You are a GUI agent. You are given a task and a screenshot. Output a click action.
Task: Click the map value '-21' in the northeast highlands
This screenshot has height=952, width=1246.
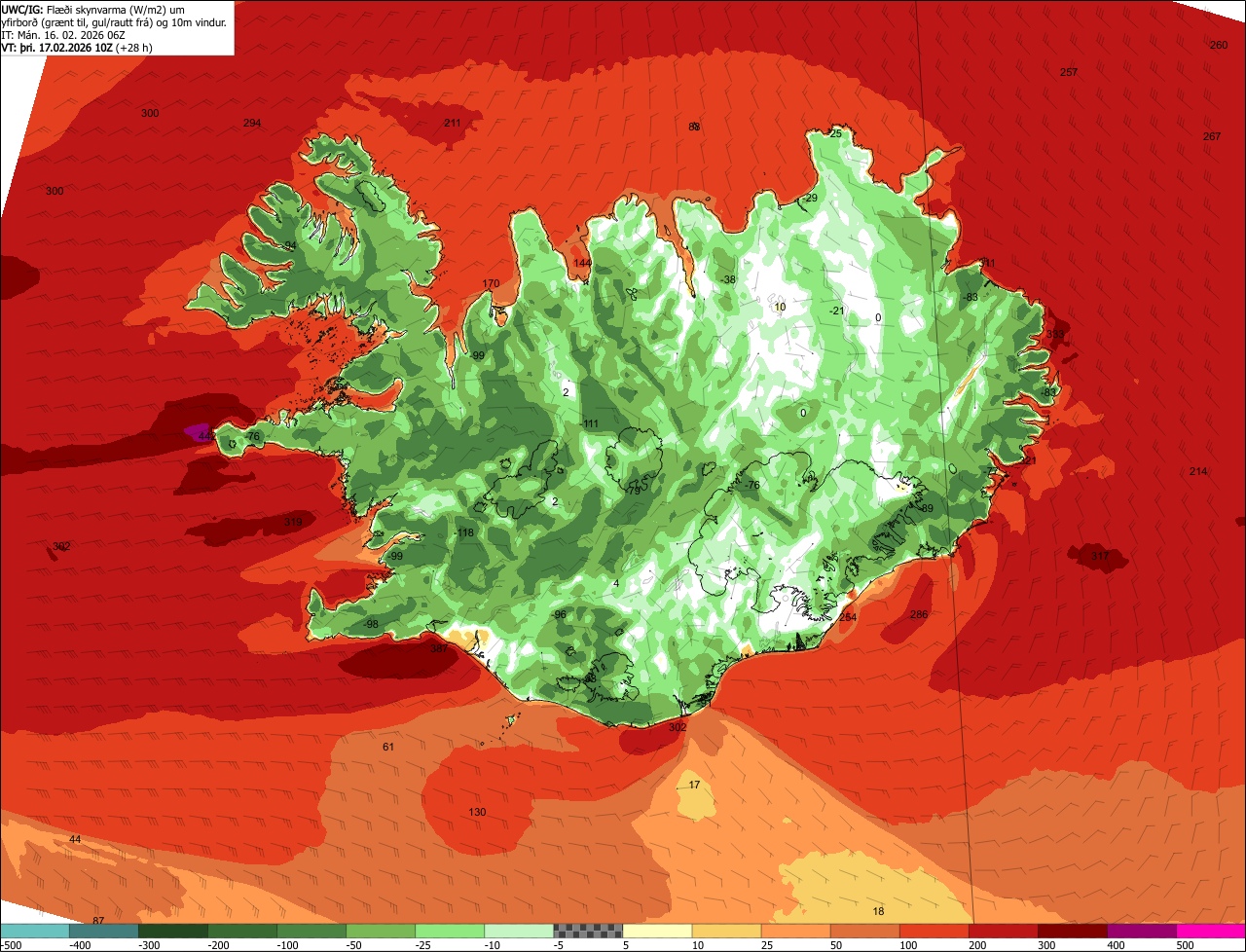(836, 311)
